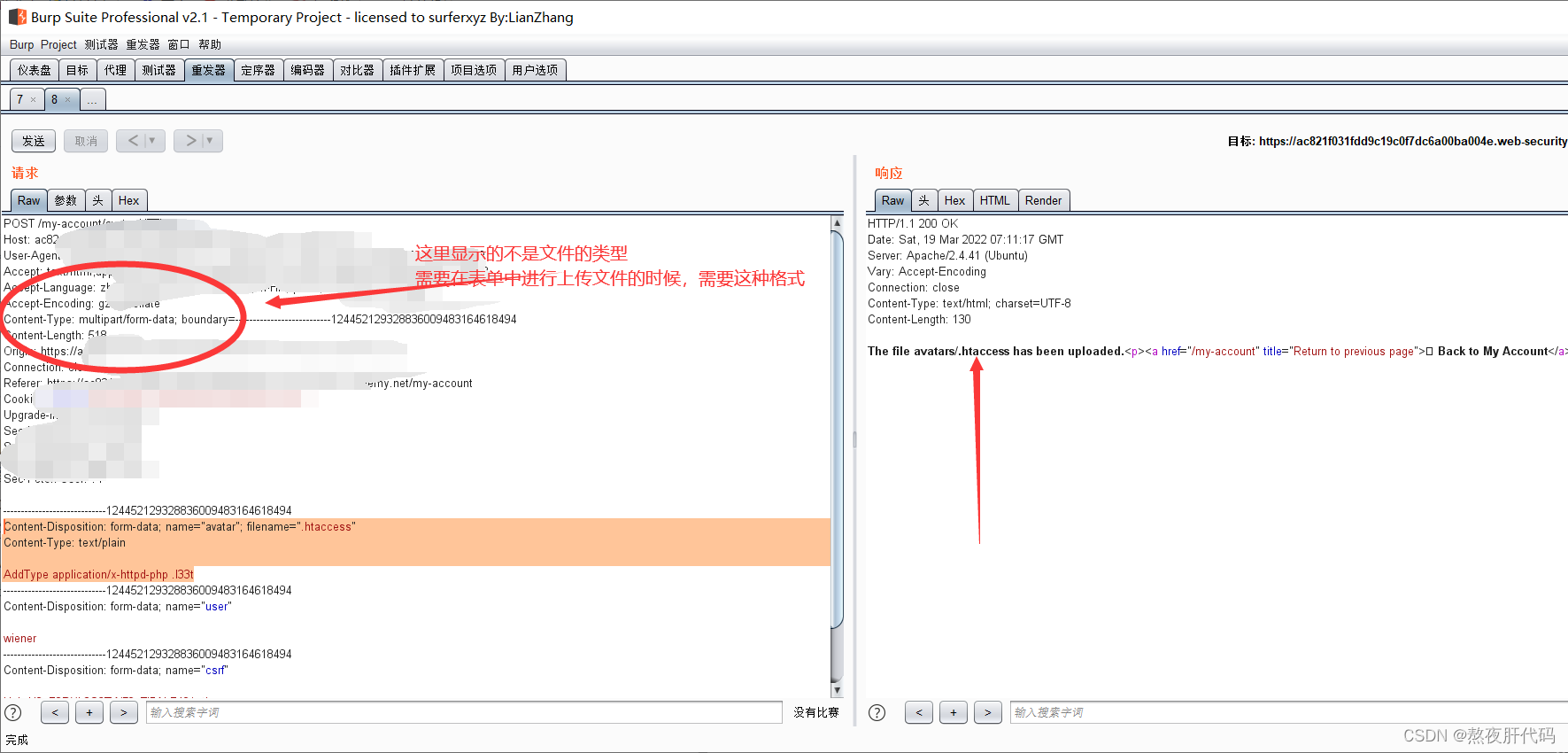
Task: Click the target URL label at top right
Action: (1397, 141)
